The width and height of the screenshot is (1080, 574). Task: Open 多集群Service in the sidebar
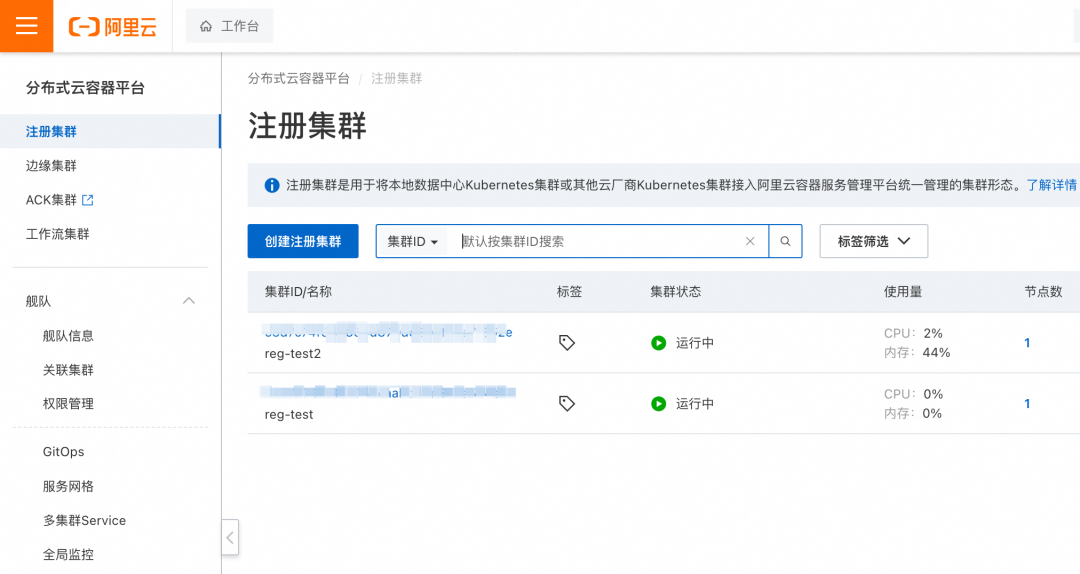pyautogui.click(x=84, y=520)
